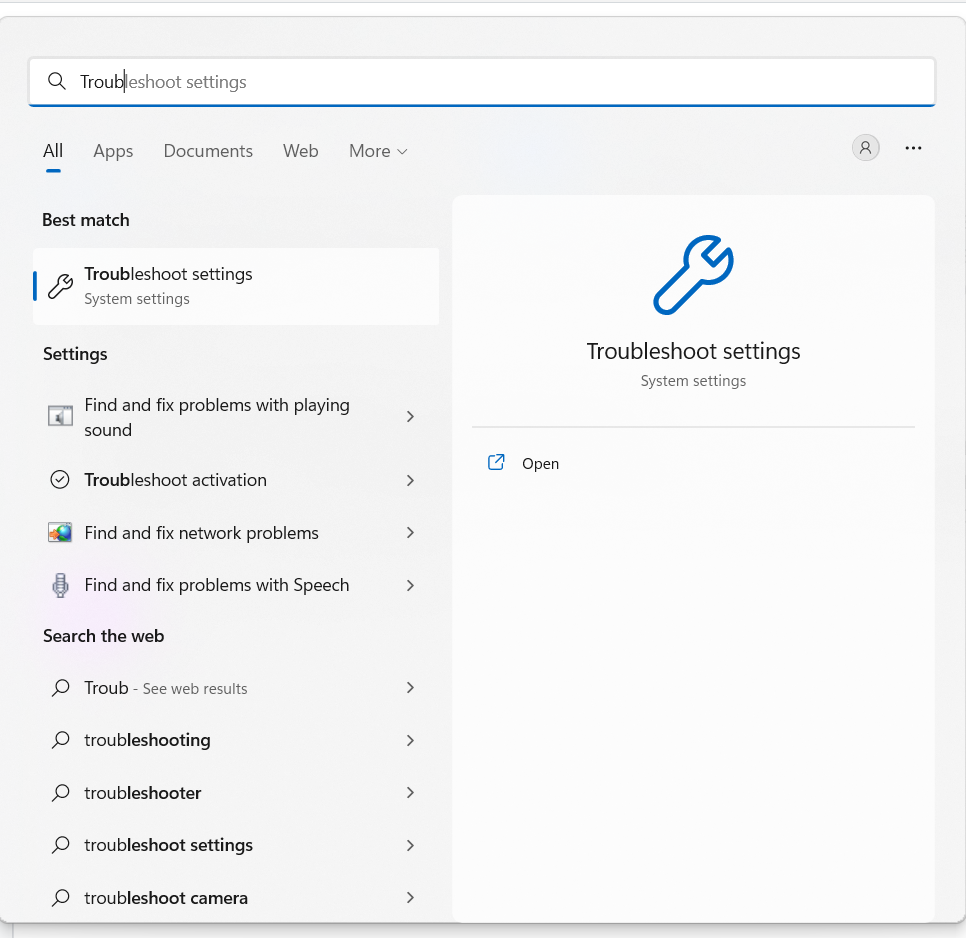Expand chevron next to troubleshooter web result
Viewport: 966px width, 938px height.
point(410,792)
